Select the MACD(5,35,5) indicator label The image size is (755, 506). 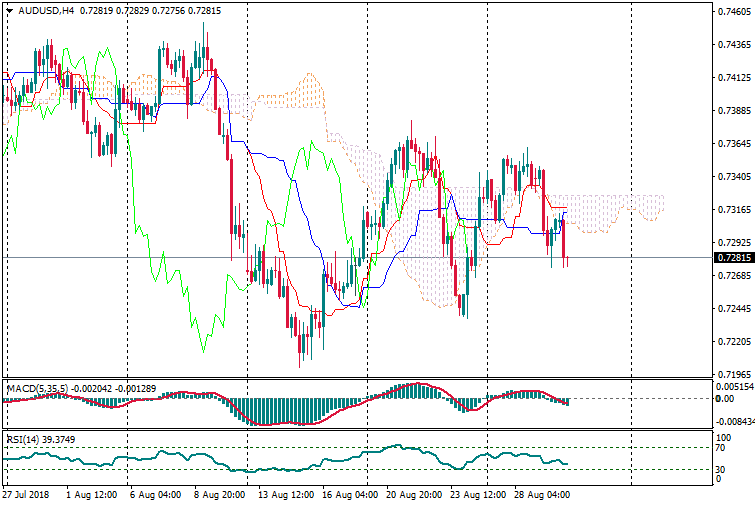pyautogui.click(x=37, y=387)
